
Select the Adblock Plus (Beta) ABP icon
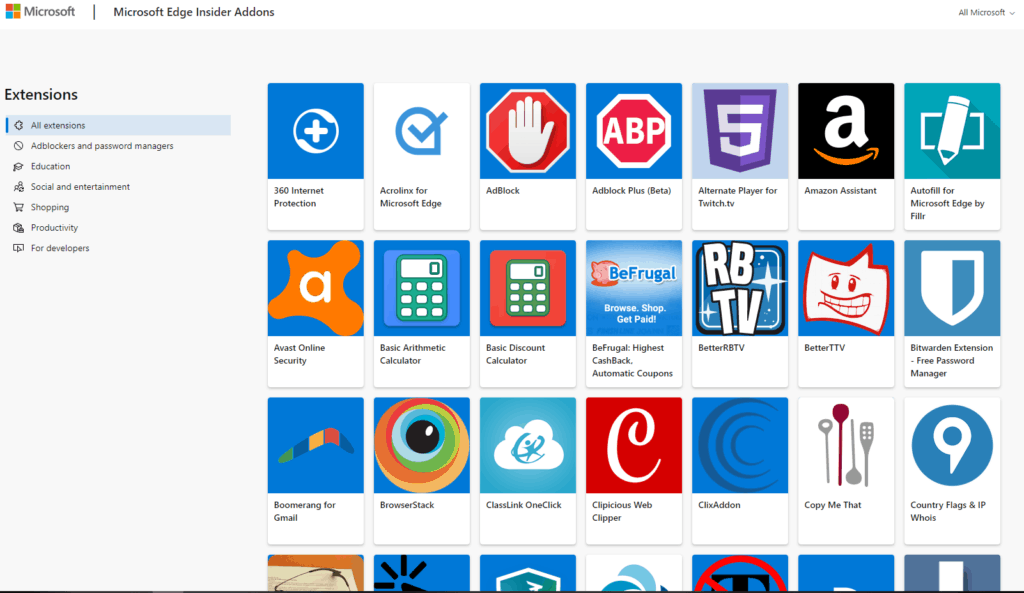click(634, 131)
